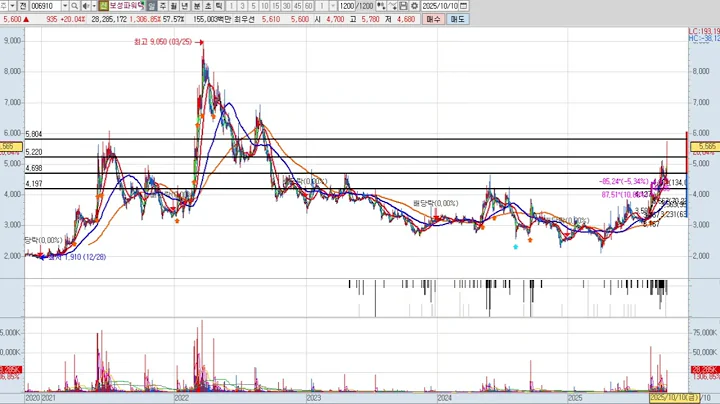Click the LC:193.19 label
The image size is (720, 404).
(704, 31)
